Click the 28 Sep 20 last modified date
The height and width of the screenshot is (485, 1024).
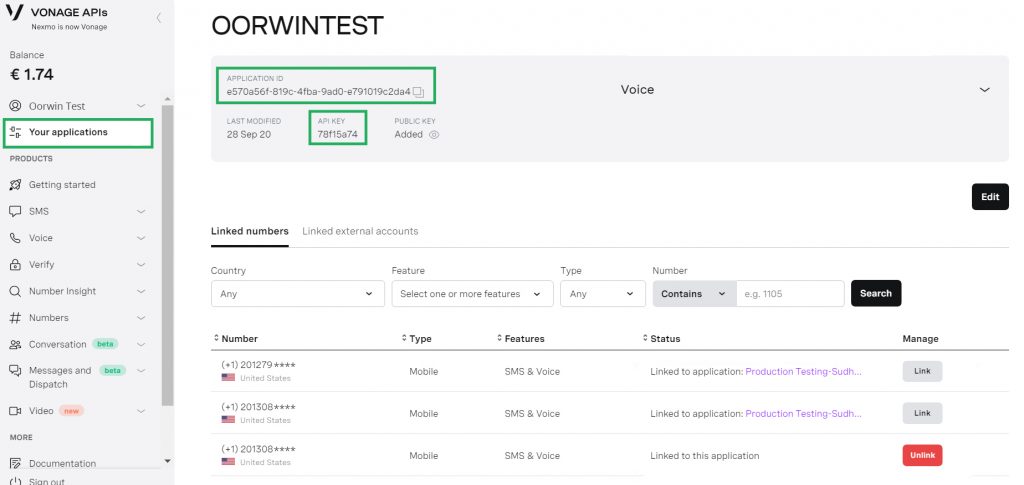[x=249, y=134]
